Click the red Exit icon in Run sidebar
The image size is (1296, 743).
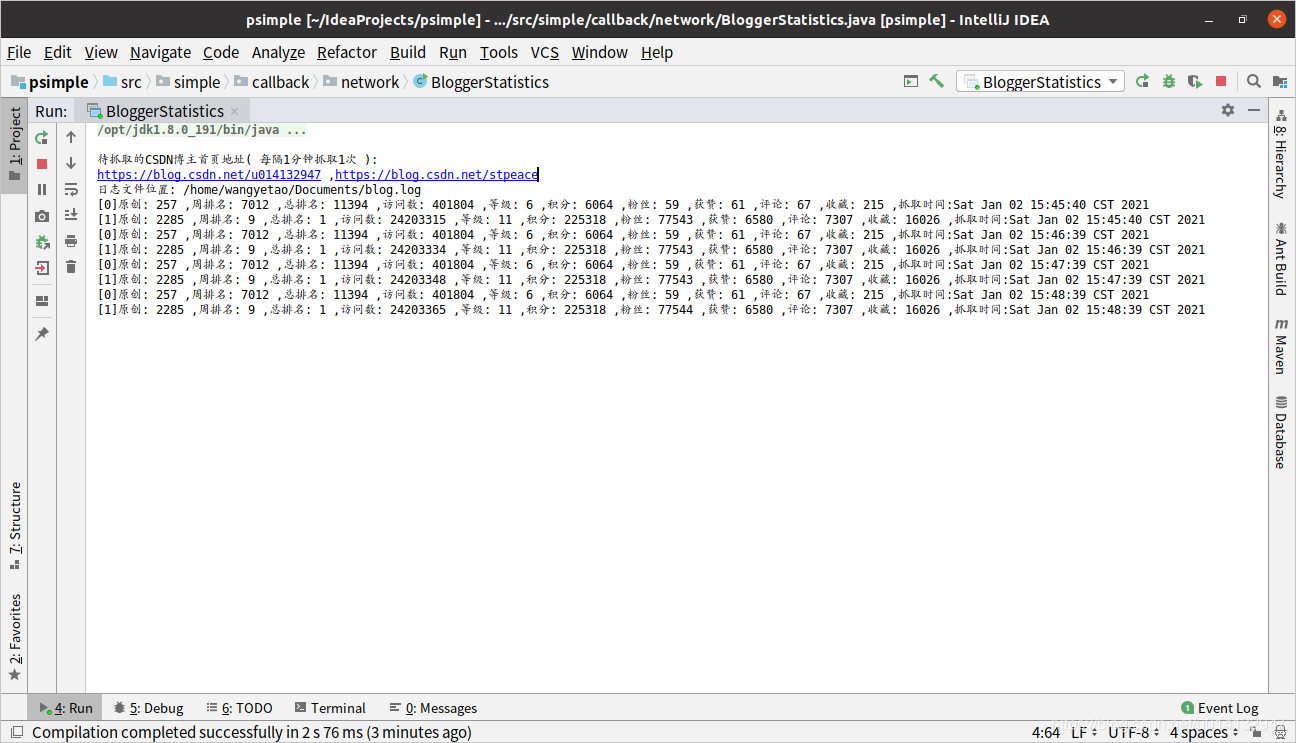42,267
